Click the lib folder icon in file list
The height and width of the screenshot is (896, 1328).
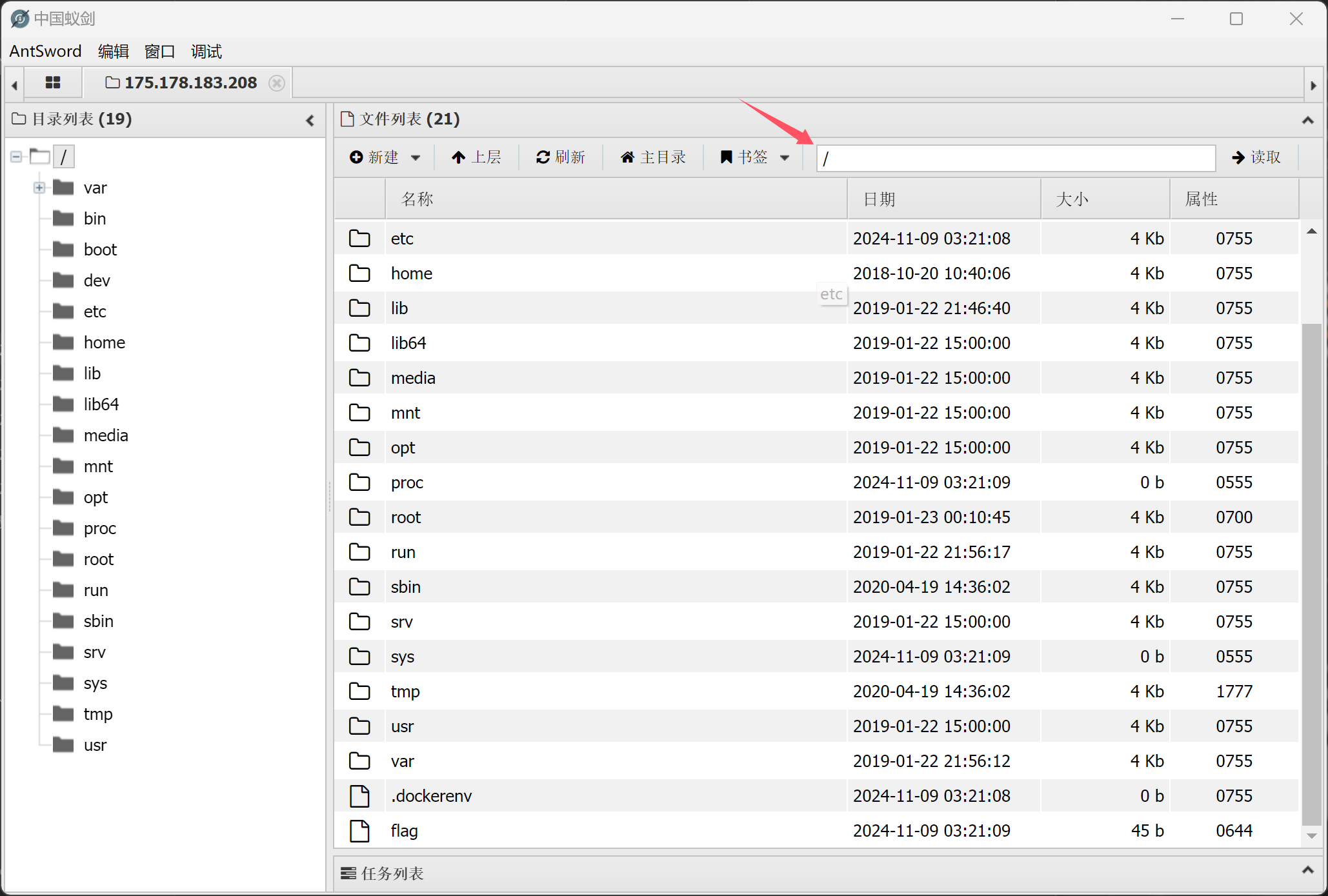[359, 308]
